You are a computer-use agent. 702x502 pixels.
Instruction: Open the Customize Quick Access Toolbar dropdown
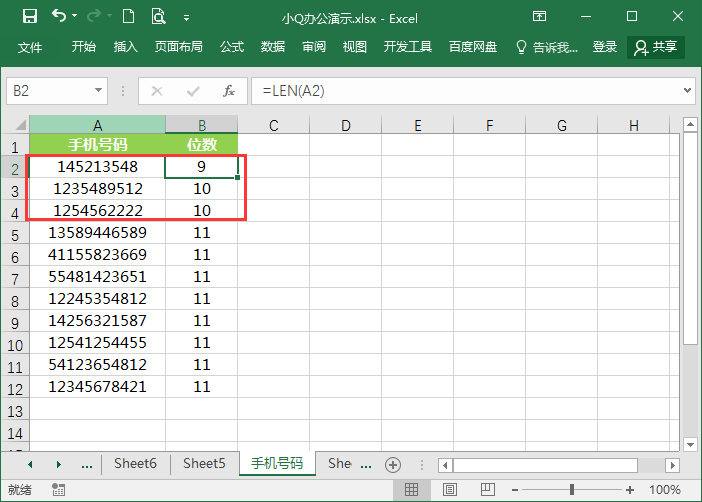(x=186, y=18)
